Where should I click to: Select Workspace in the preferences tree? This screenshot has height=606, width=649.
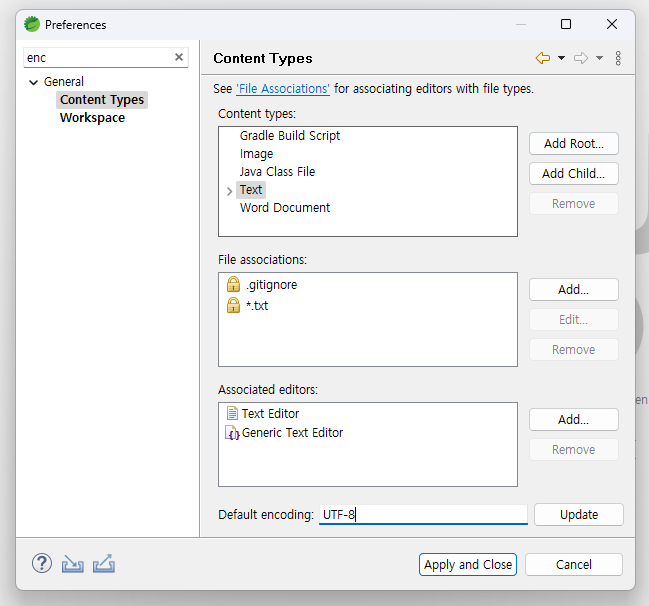pyautogui.click(x=92, y=118)
